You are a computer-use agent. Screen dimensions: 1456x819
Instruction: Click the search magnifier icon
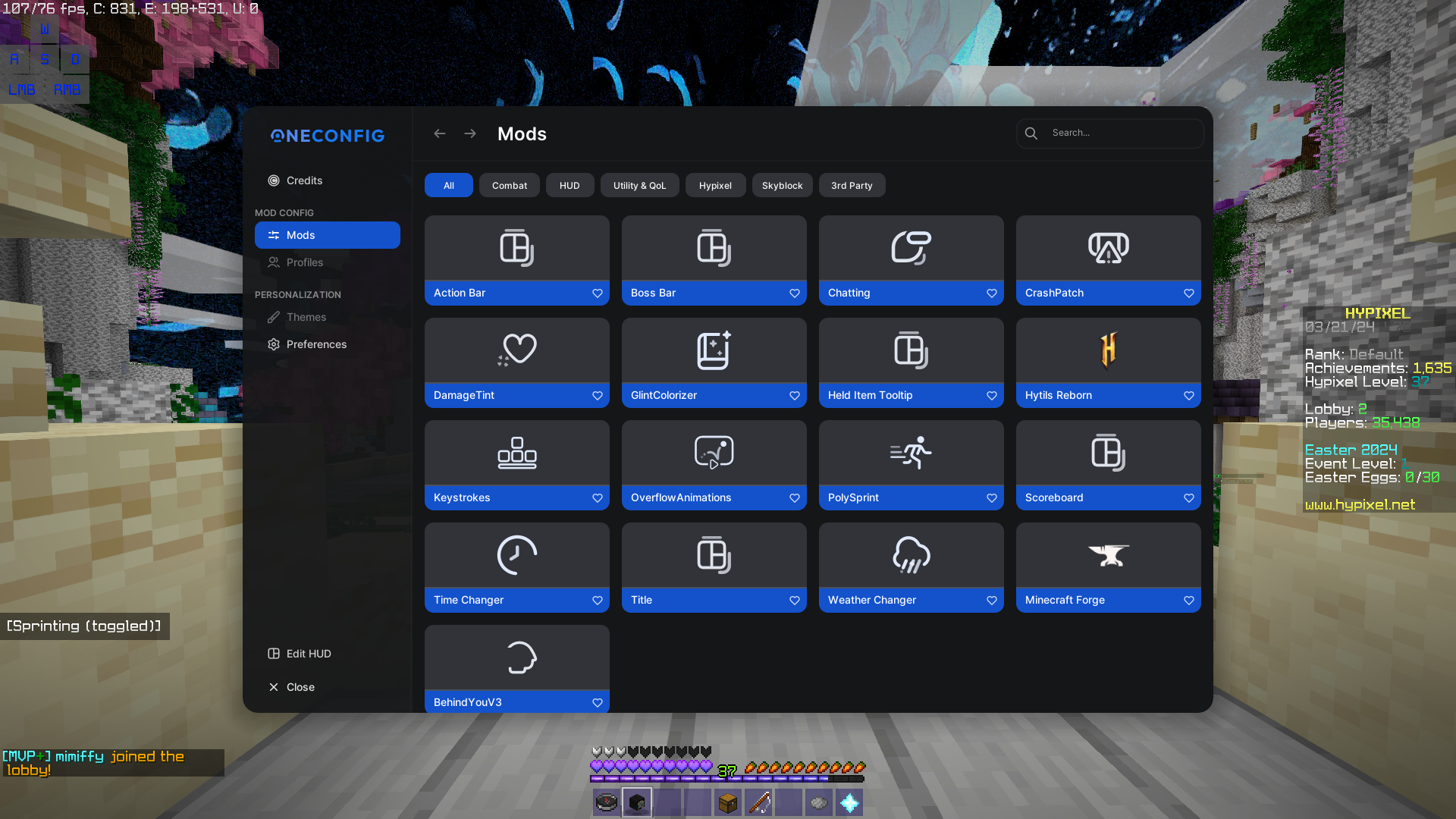[x=1031, y=133]
